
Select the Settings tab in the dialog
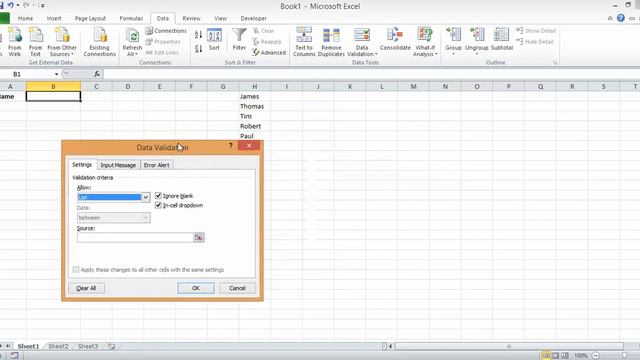tap(82, 164)
